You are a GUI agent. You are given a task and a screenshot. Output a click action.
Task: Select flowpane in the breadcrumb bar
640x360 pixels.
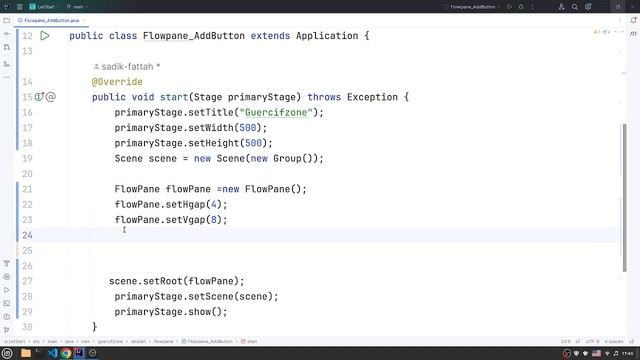[163, 341]
